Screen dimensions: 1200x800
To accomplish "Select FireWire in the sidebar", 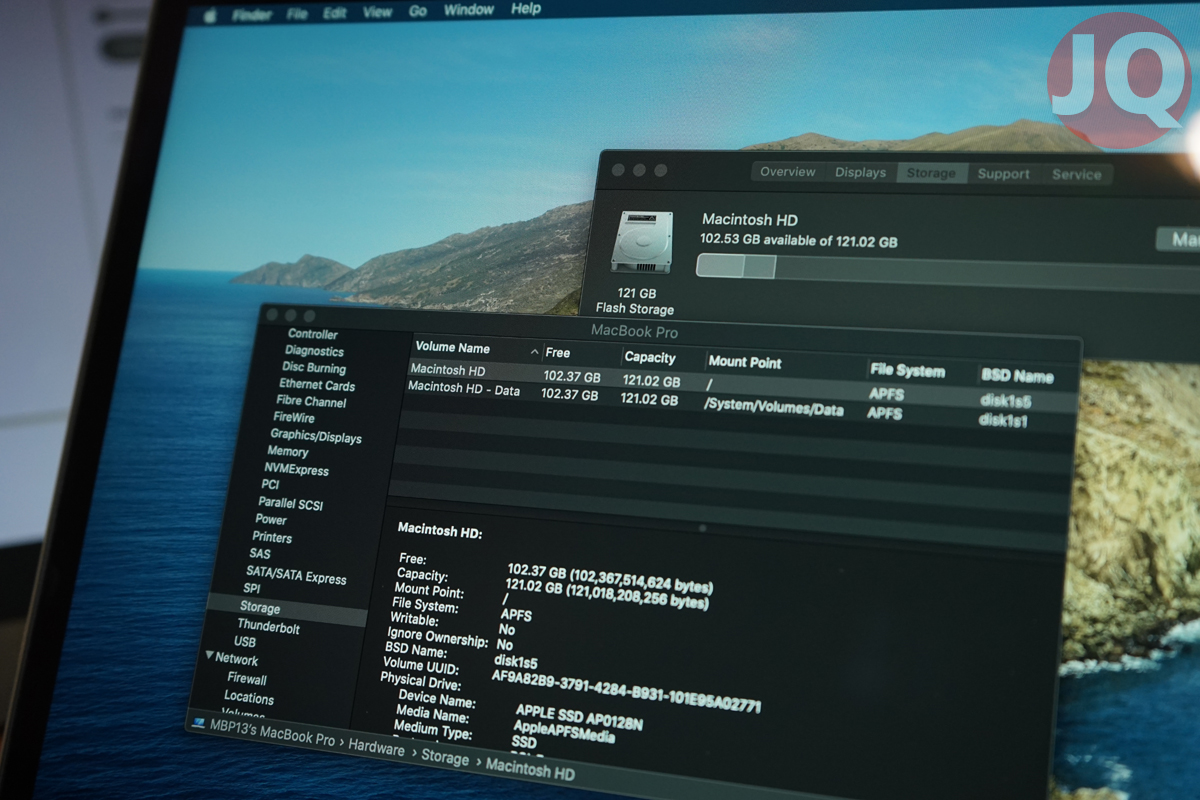I will [294, 418].
